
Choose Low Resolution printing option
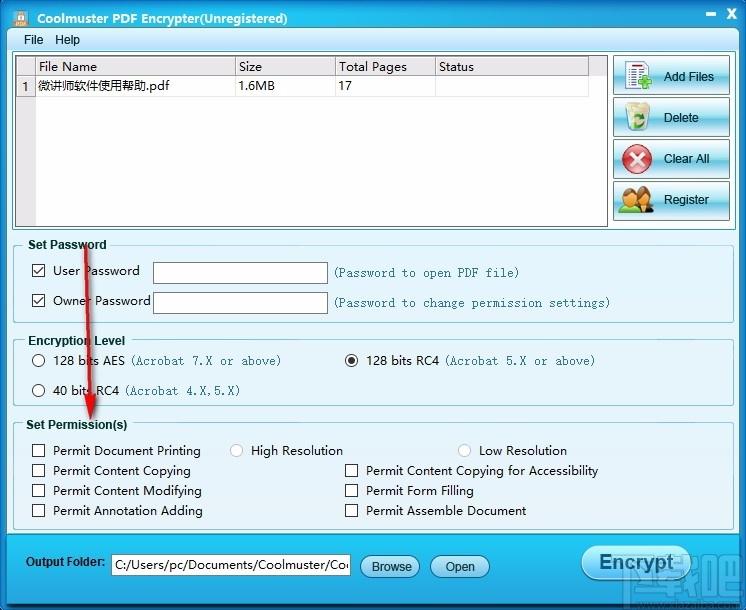464,451
